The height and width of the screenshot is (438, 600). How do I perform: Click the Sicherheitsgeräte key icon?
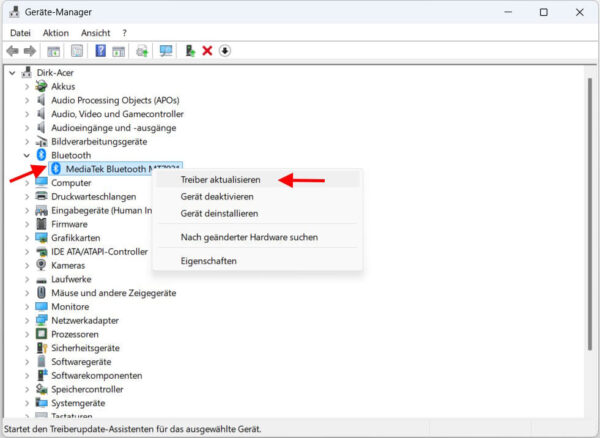pos(41,348)
